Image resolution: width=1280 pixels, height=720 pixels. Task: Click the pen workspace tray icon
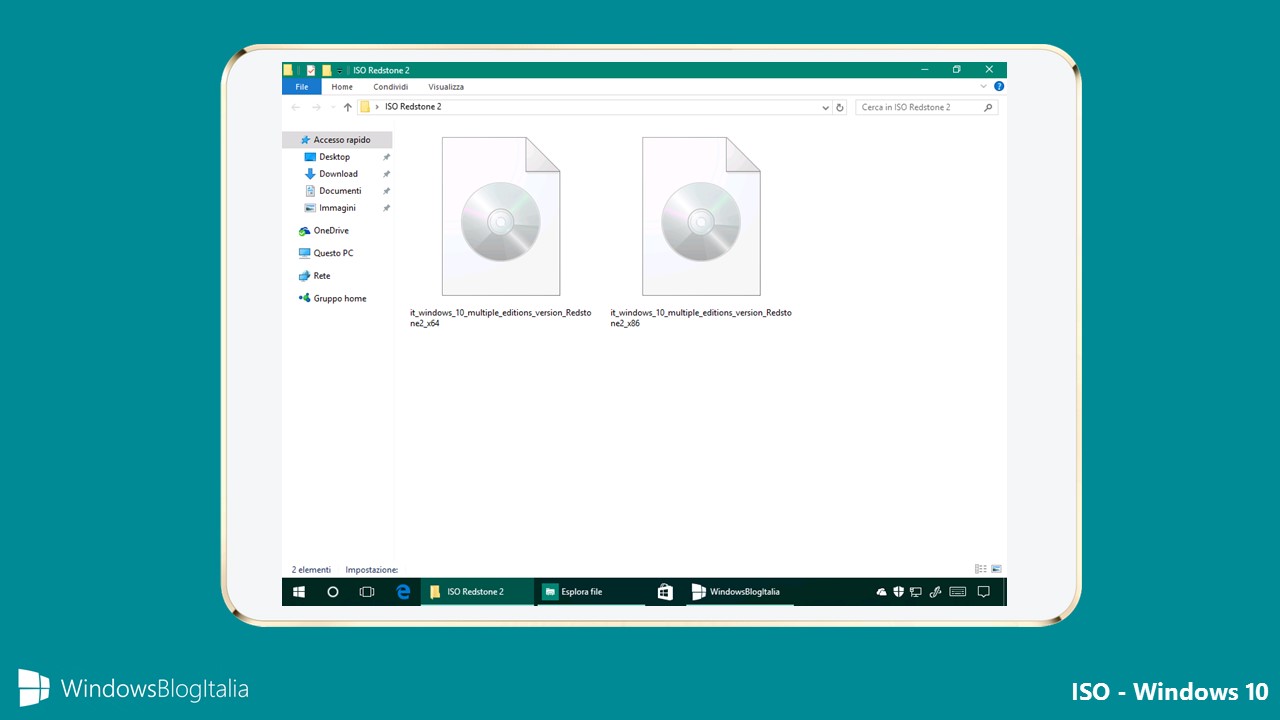tap(936, 592)
